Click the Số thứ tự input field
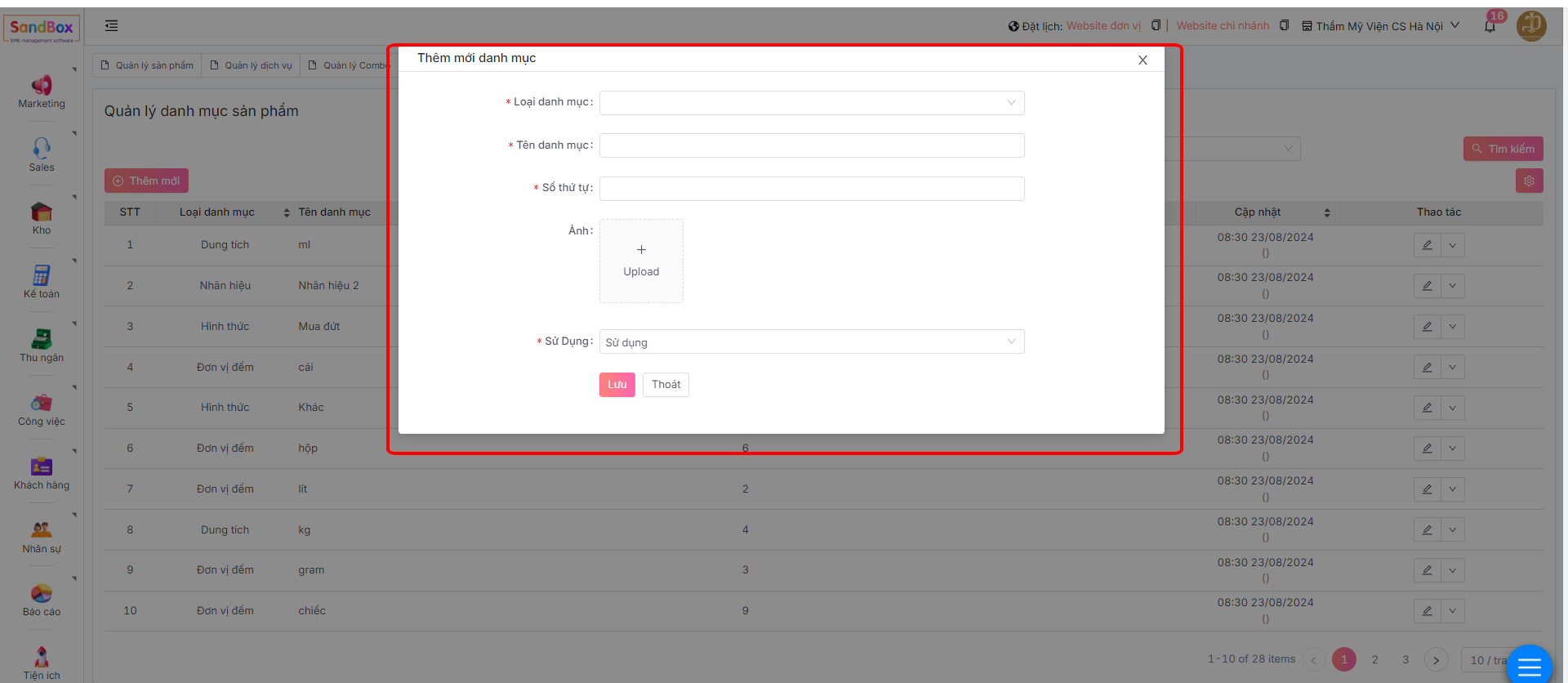Viewport: 1568px width, 683px height. pos(811,189)
